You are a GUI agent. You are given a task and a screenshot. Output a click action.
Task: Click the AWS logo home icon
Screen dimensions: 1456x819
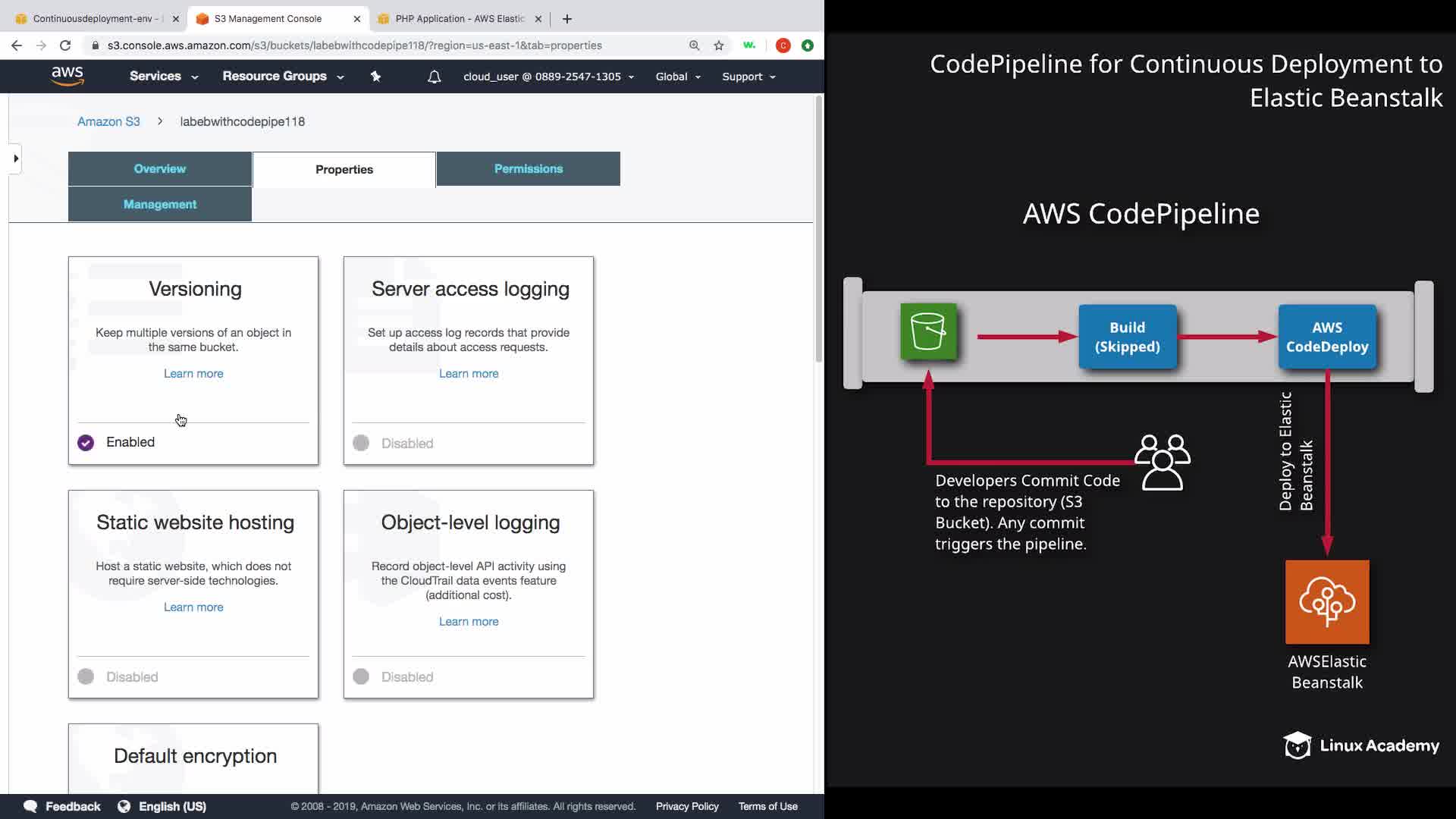[x=67, y=76]
